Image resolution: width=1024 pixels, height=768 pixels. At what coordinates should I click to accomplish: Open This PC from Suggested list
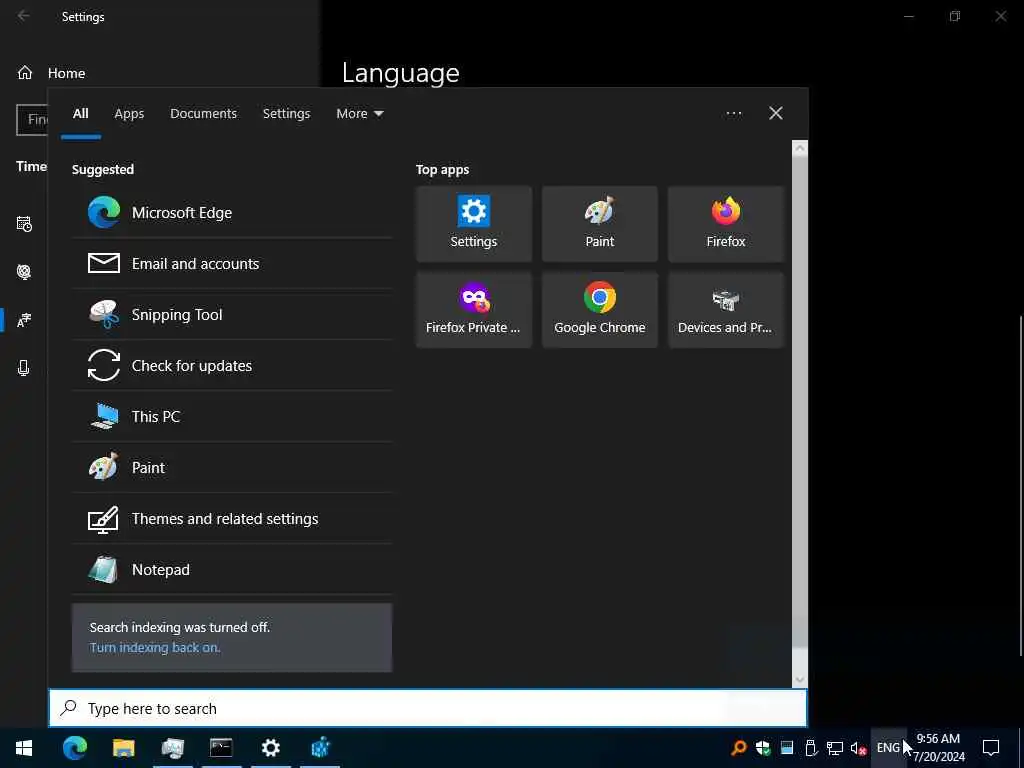pos(232,416)
